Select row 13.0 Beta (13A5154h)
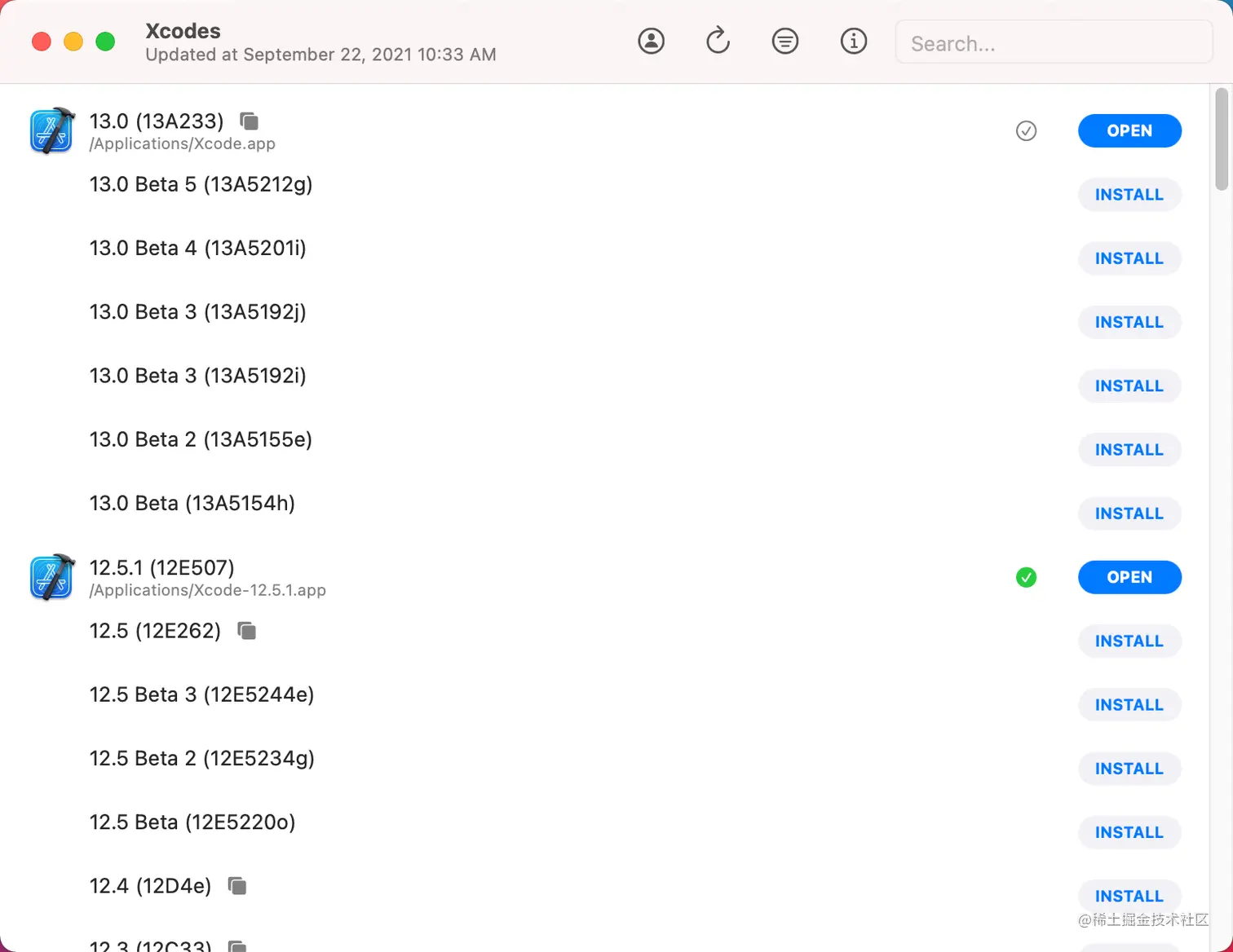1233x952 pixels. pyautogui.click(x=192, y=504)
